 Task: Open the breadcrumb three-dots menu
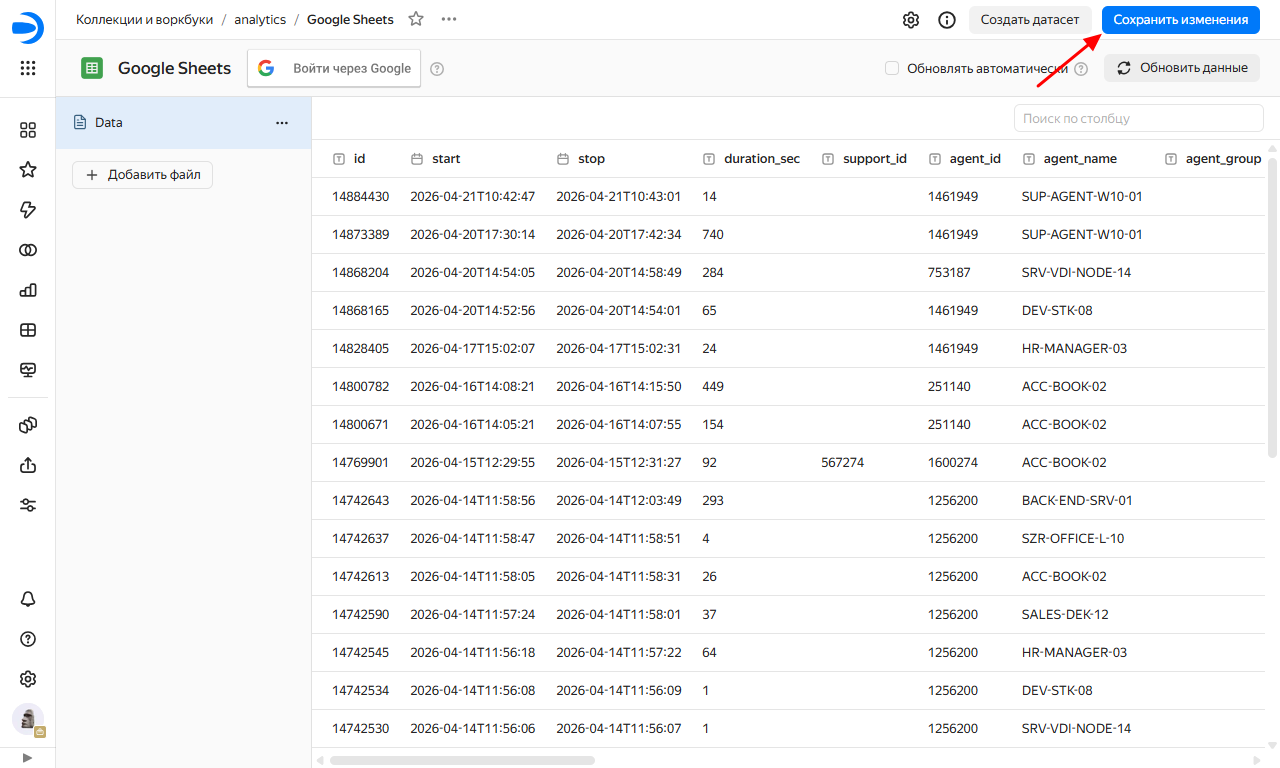[x=449, y=19]
